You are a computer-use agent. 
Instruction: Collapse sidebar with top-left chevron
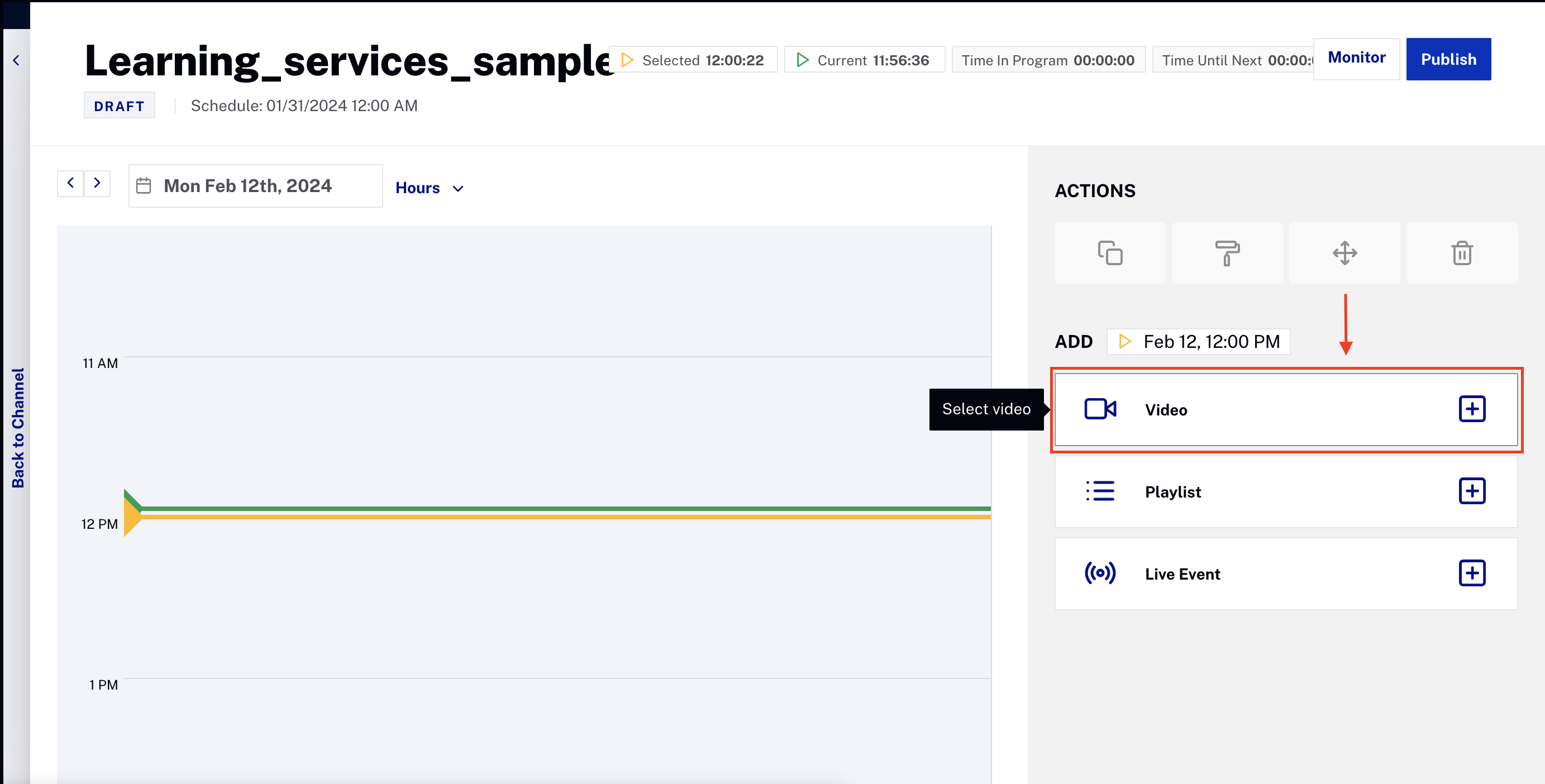(x=16, y=60)
